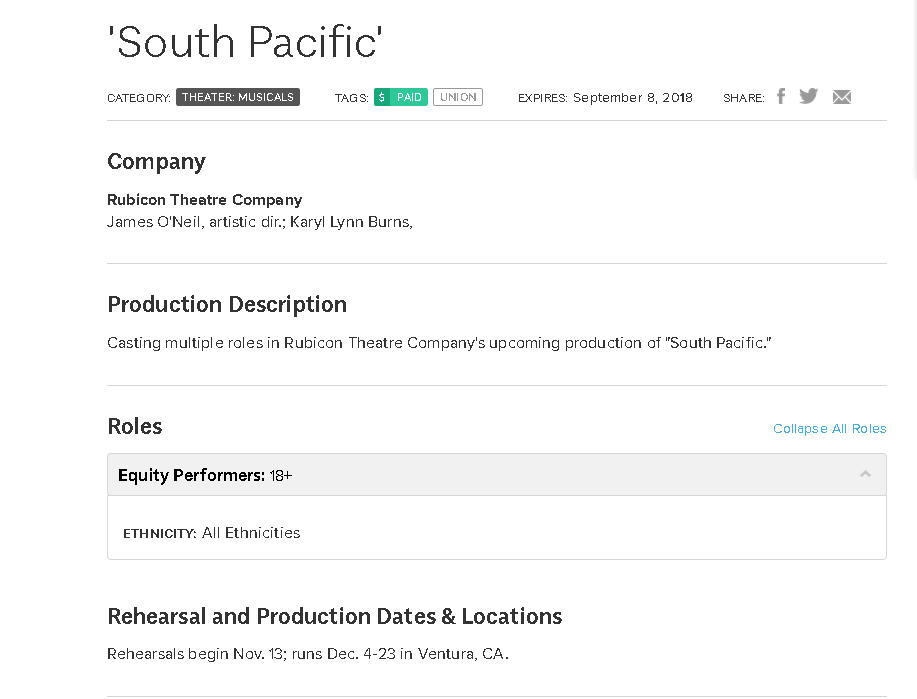917x699 pixels.
Task: Click the Roles section heading
Action: click(x=135, y=427)
